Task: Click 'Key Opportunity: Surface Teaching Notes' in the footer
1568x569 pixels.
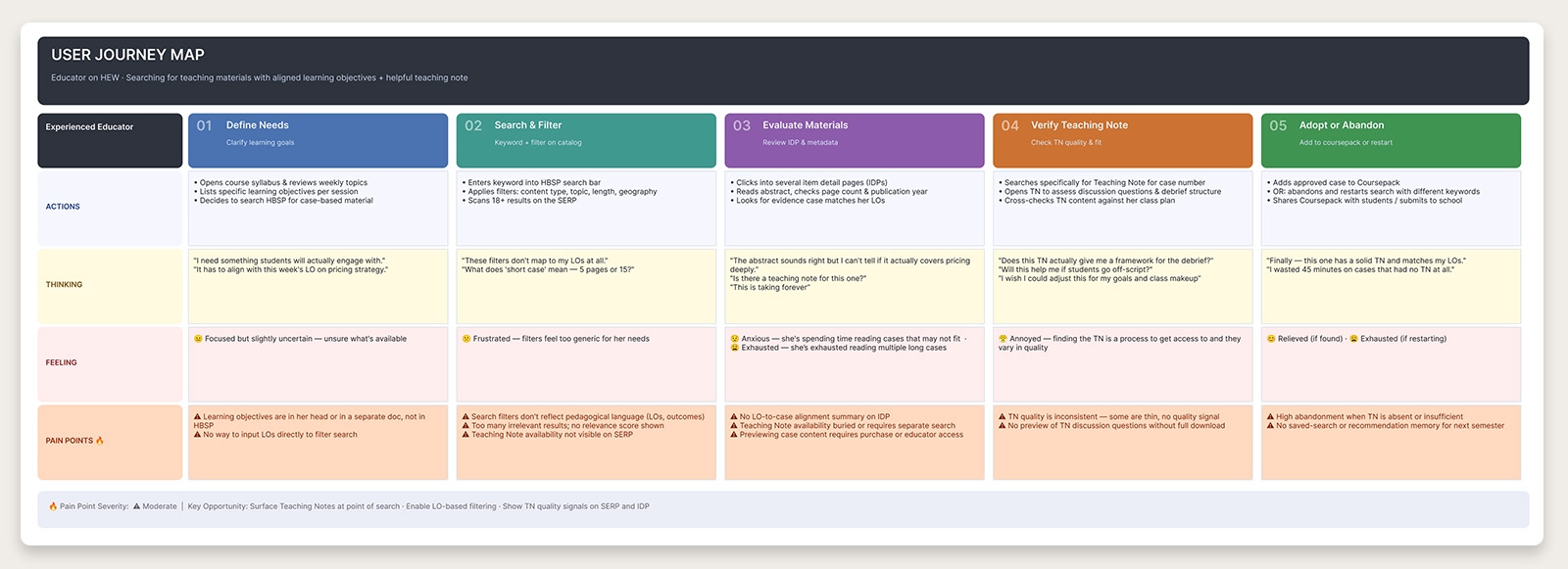Action: (294, 506)
